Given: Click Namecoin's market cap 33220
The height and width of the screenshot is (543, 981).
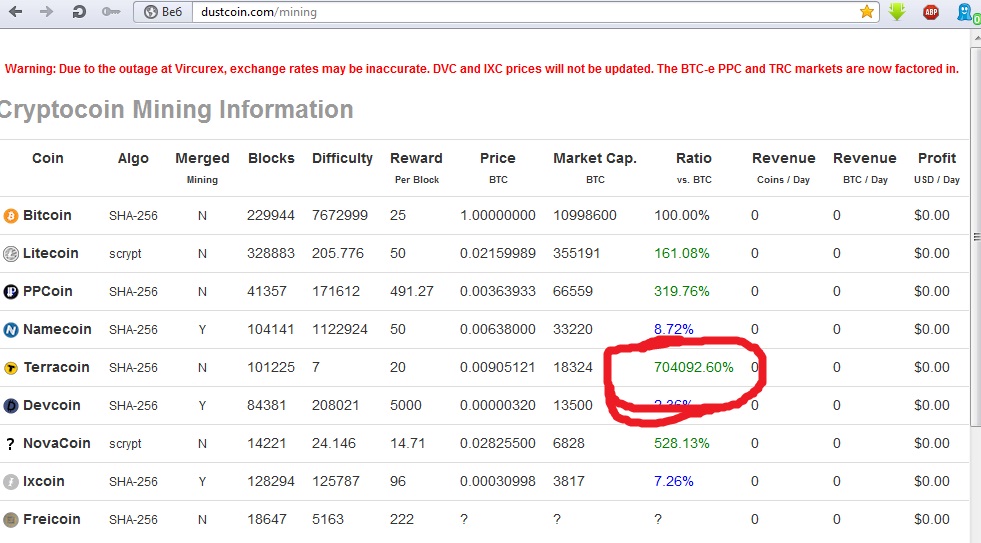Looking at the screenshot, I should point(572,330).
